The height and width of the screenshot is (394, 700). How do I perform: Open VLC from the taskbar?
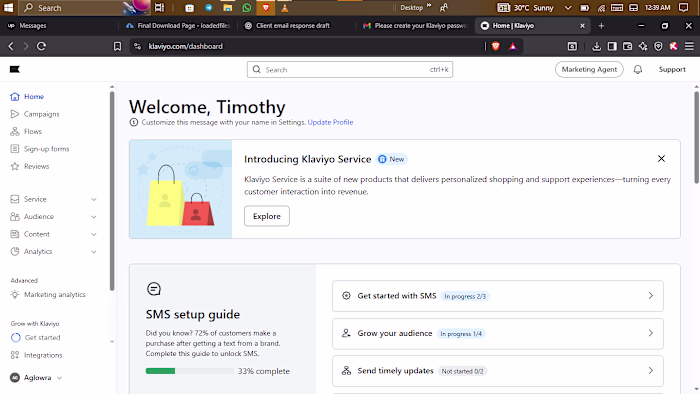pos(284,8)
